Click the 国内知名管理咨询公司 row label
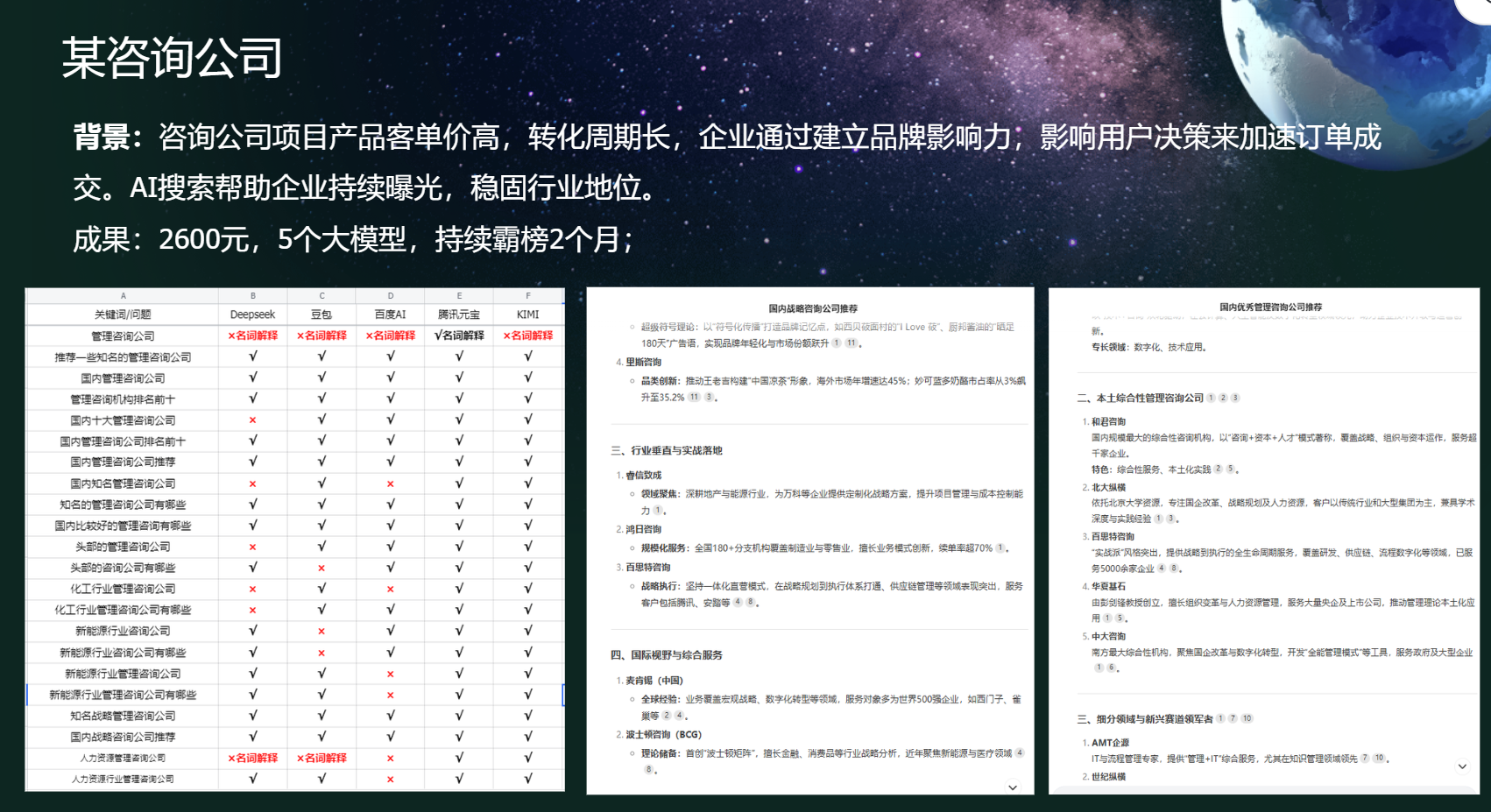 pos(123,484)
